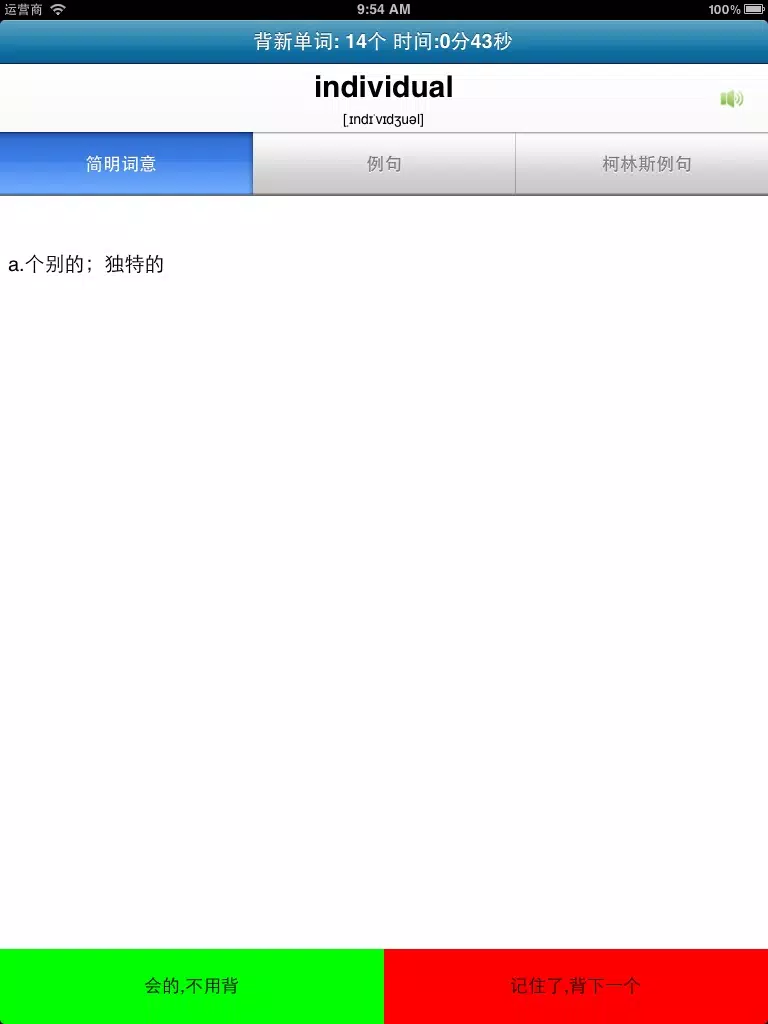Click the word 'individual' heading
The width and height of the screenshot is (768, 1024).
point(383,87)
